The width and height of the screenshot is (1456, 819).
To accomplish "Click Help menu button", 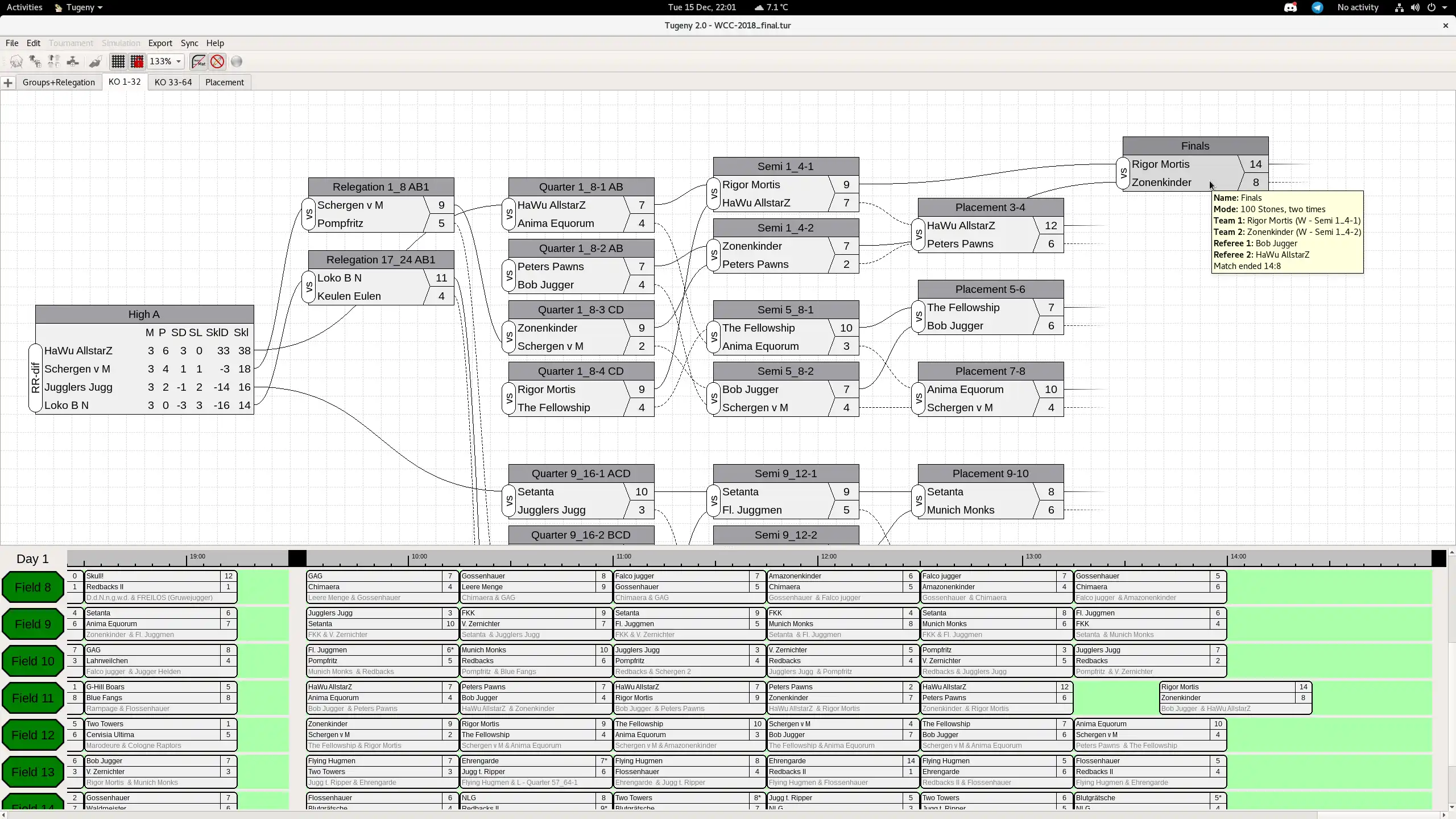I will [x=214, y=42].
